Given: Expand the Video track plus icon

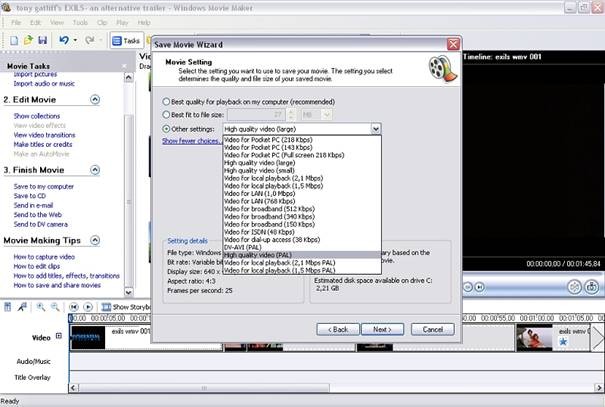Looking at the screenshot, I should tap(59, 336).
